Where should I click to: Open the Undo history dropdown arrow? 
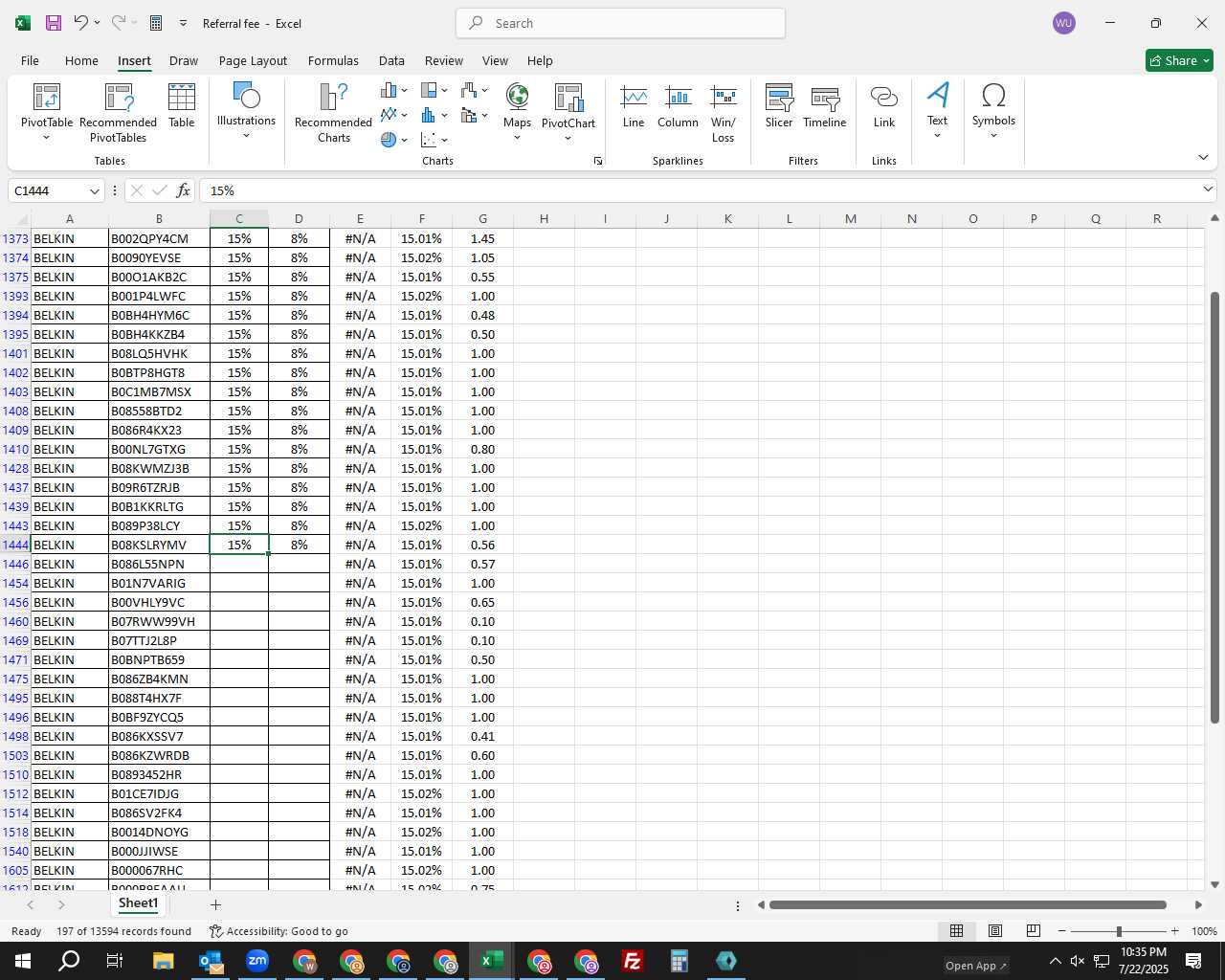tap(98, 23)
